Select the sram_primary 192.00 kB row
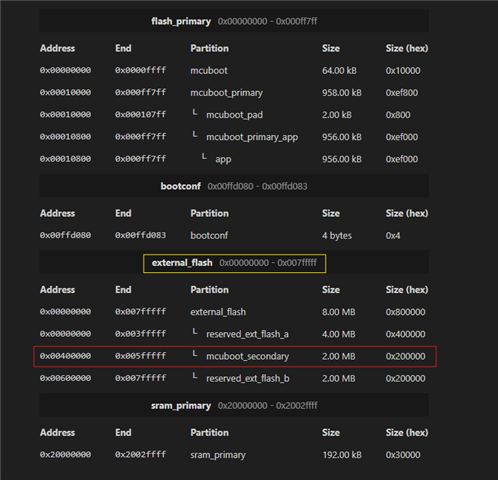498x480 pixels. [x=234, y=455]
